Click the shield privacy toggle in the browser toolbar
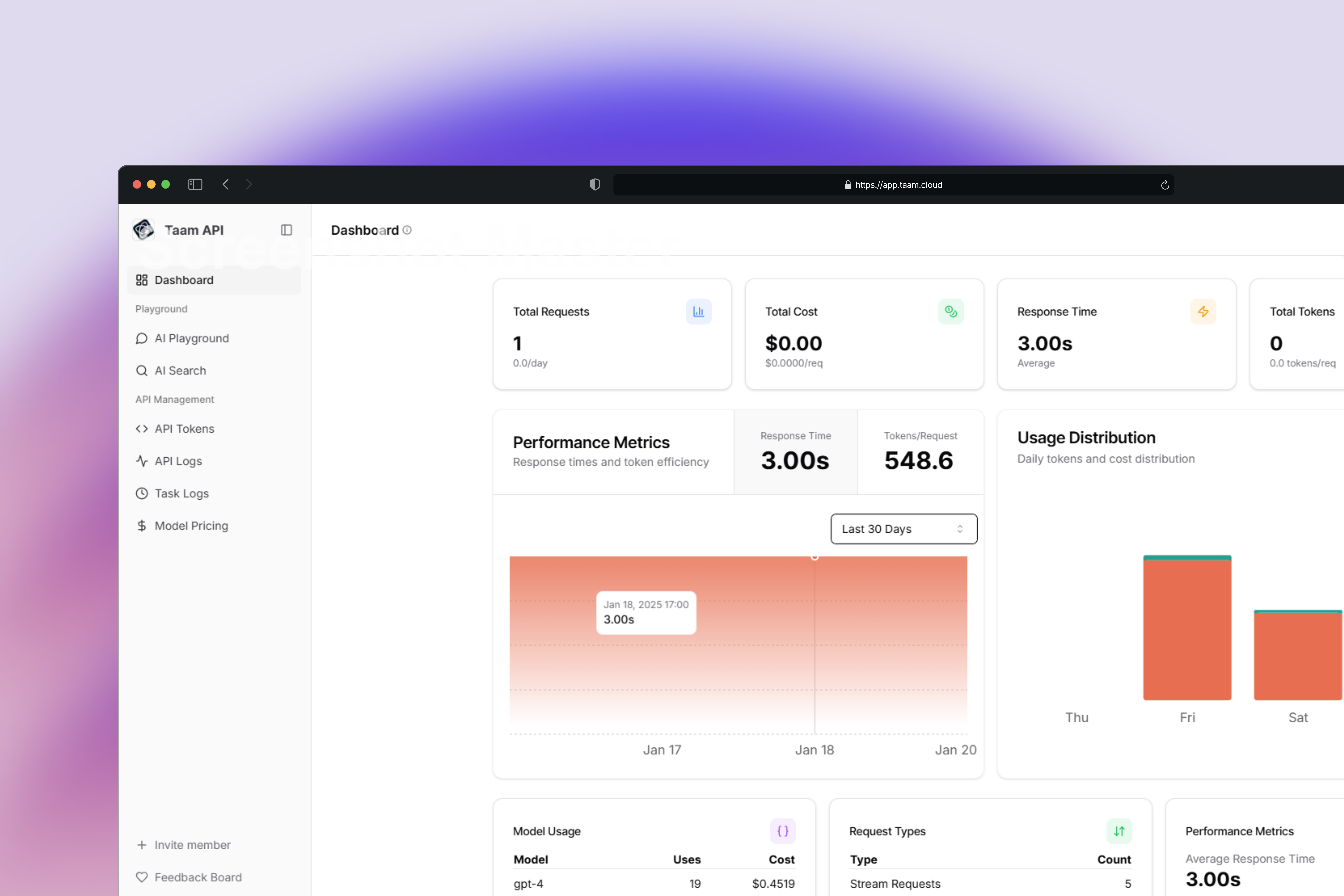1344x896 pixels. coord(595,184)
